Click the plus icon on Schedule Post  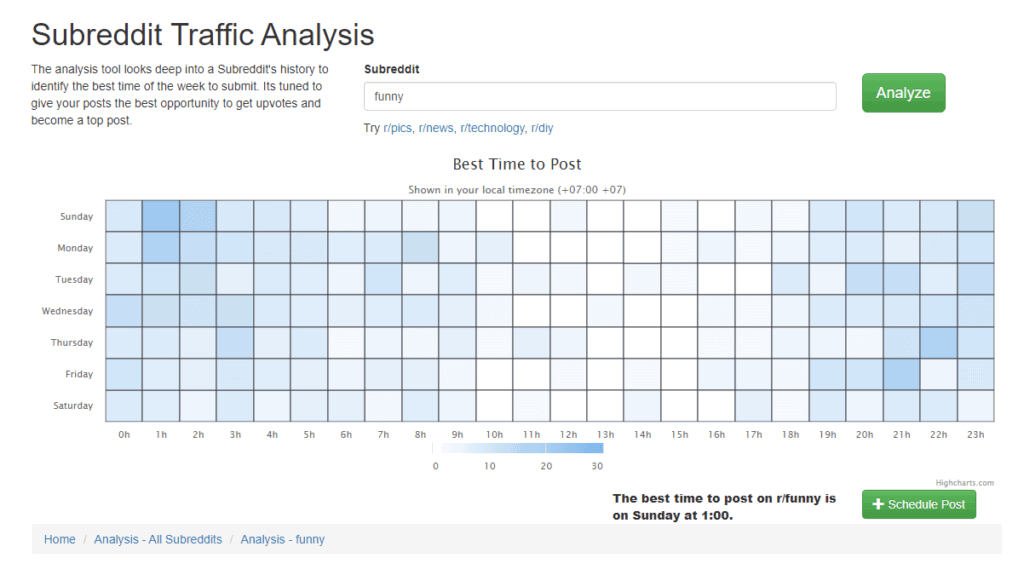(x=878, y=504)
